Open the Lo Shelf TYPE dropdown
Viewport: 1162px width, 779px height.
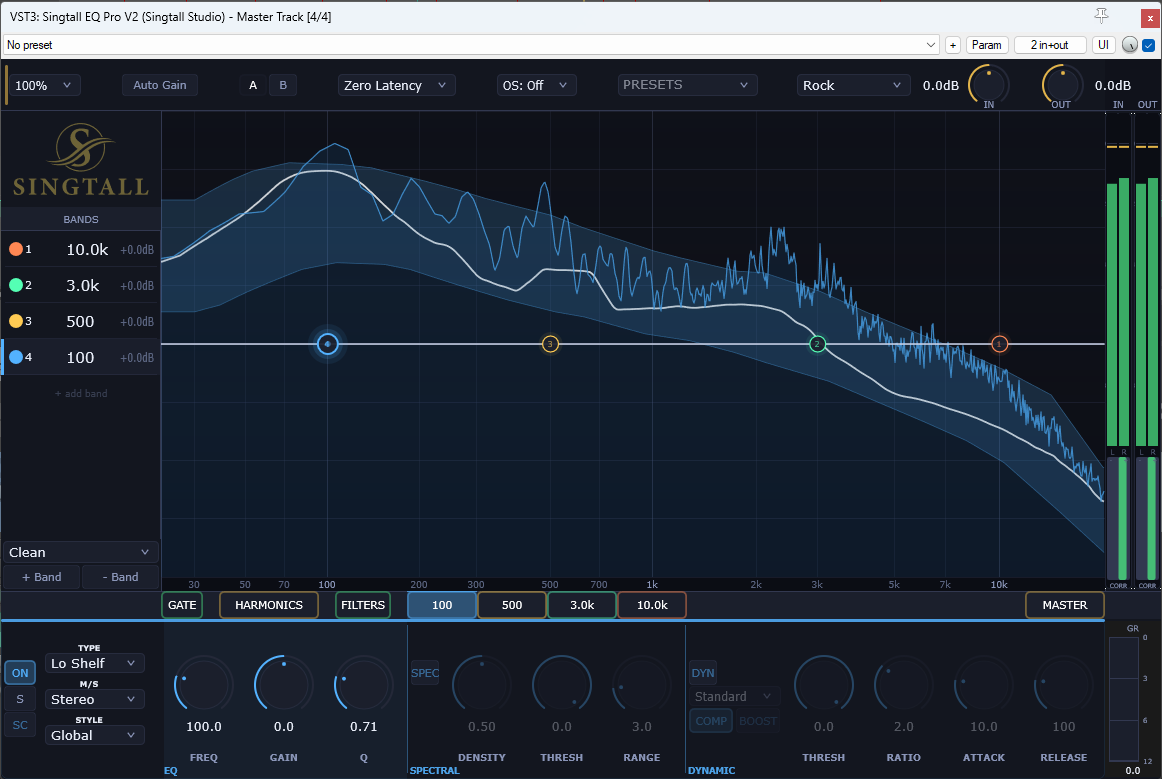95,663
